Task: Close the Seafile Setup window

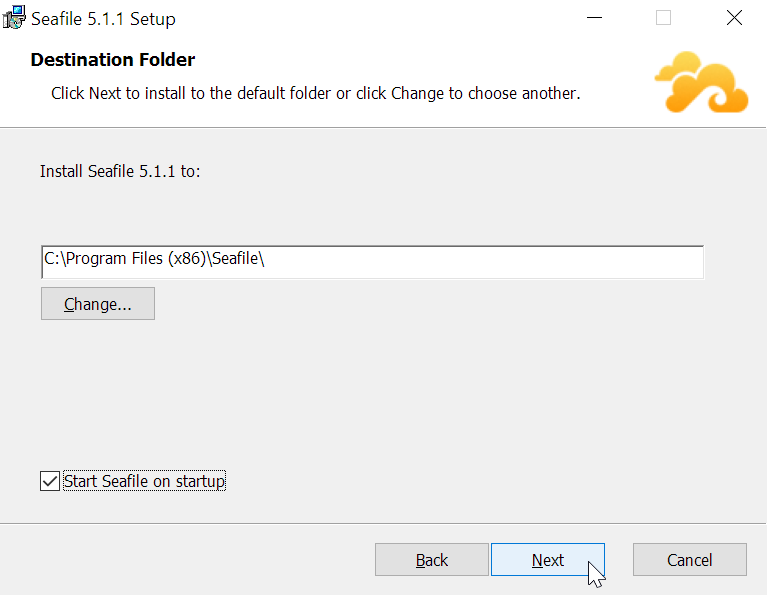Action: tap(734, 18)
